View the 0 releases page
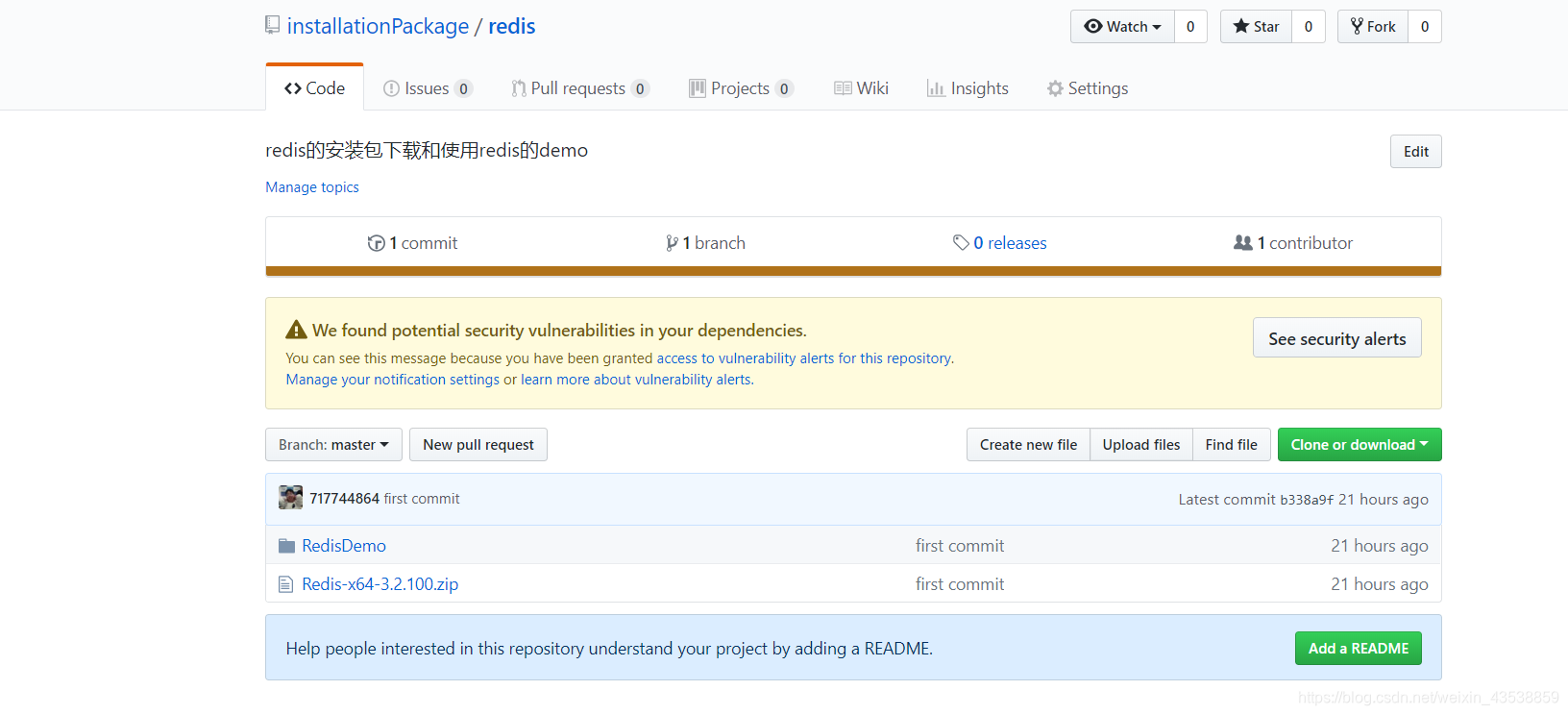Viewport: 1568px width, 715px height. (1000, 243)
